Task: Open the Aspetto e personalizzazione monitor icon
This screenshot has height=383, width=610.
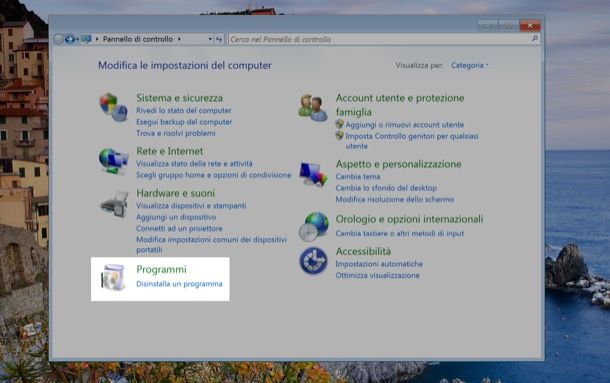Action: tap(313, 174)
